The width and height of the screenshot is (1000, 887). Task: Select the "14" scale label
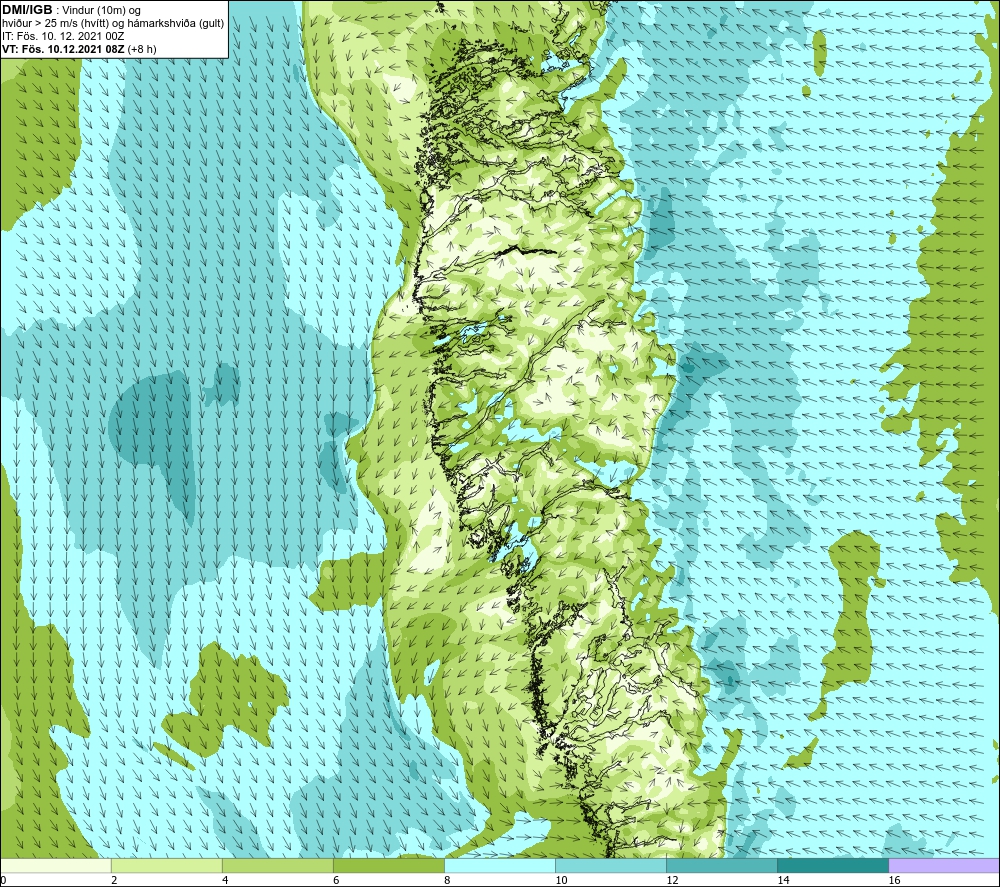coord(783,881)
